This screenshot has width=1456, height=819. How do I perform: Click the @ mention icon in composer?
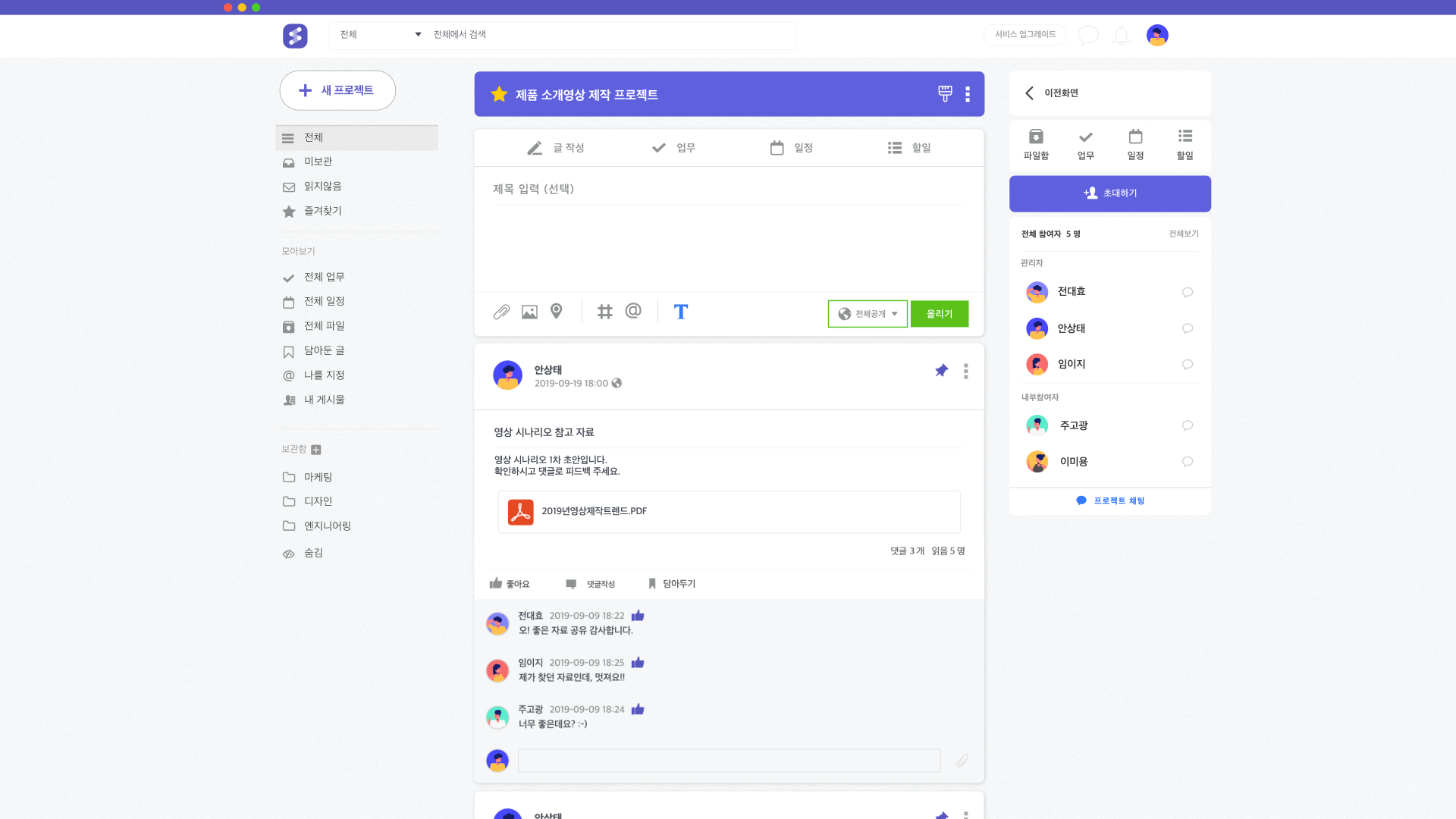click(x=633, y=311)
